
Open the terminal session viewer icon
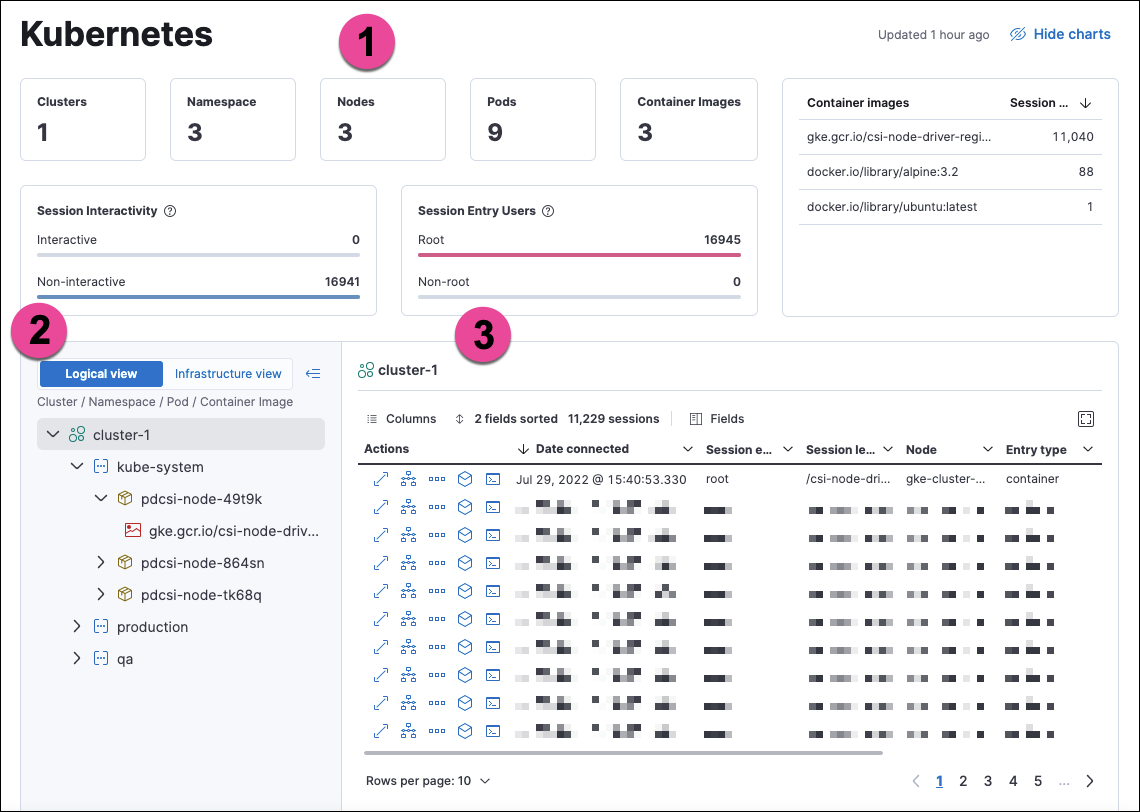click(x=492, y=479)
